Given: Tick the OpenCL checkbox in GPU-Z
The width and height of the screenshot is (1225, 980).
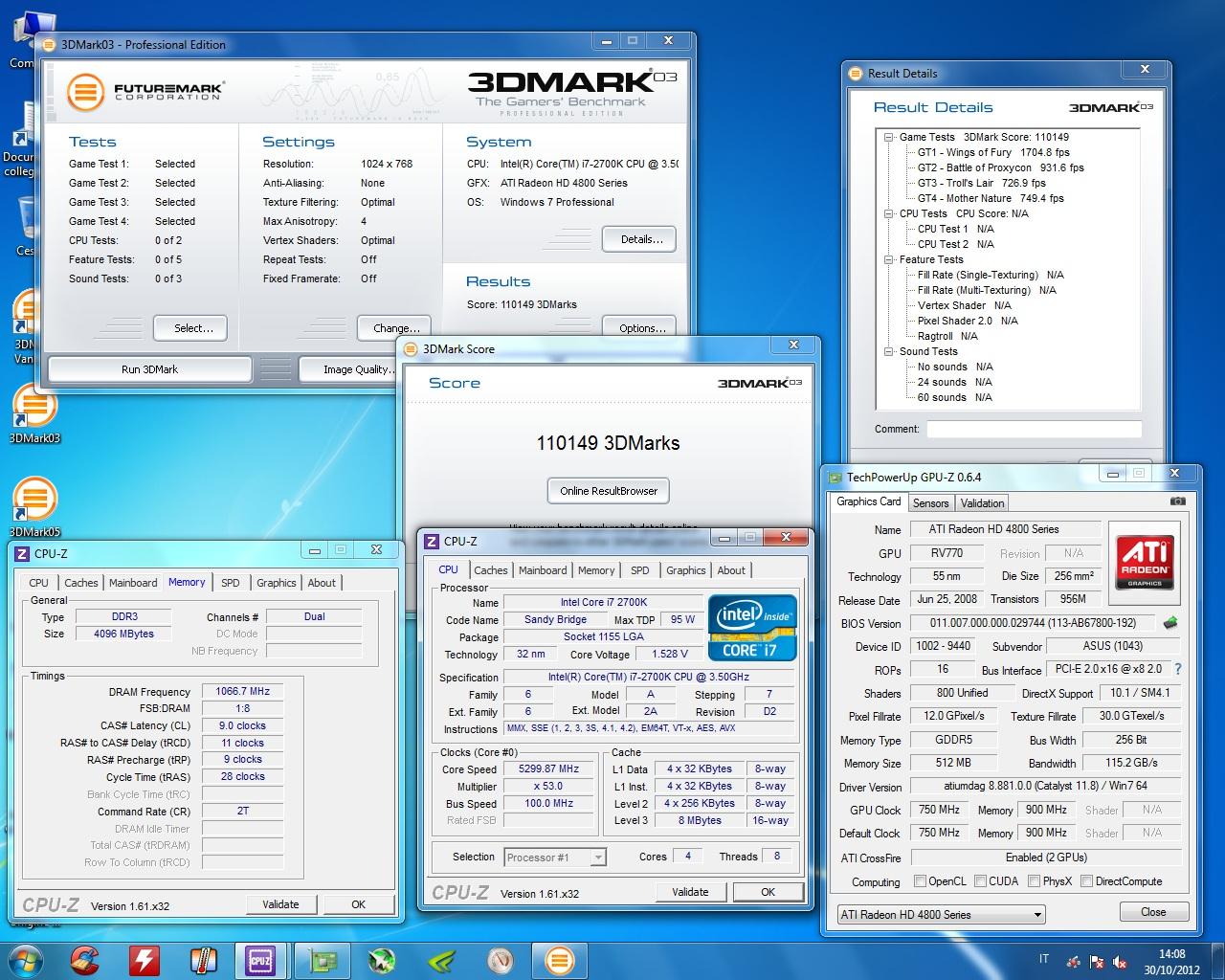Looking at the screenshot, I should 920,881.
